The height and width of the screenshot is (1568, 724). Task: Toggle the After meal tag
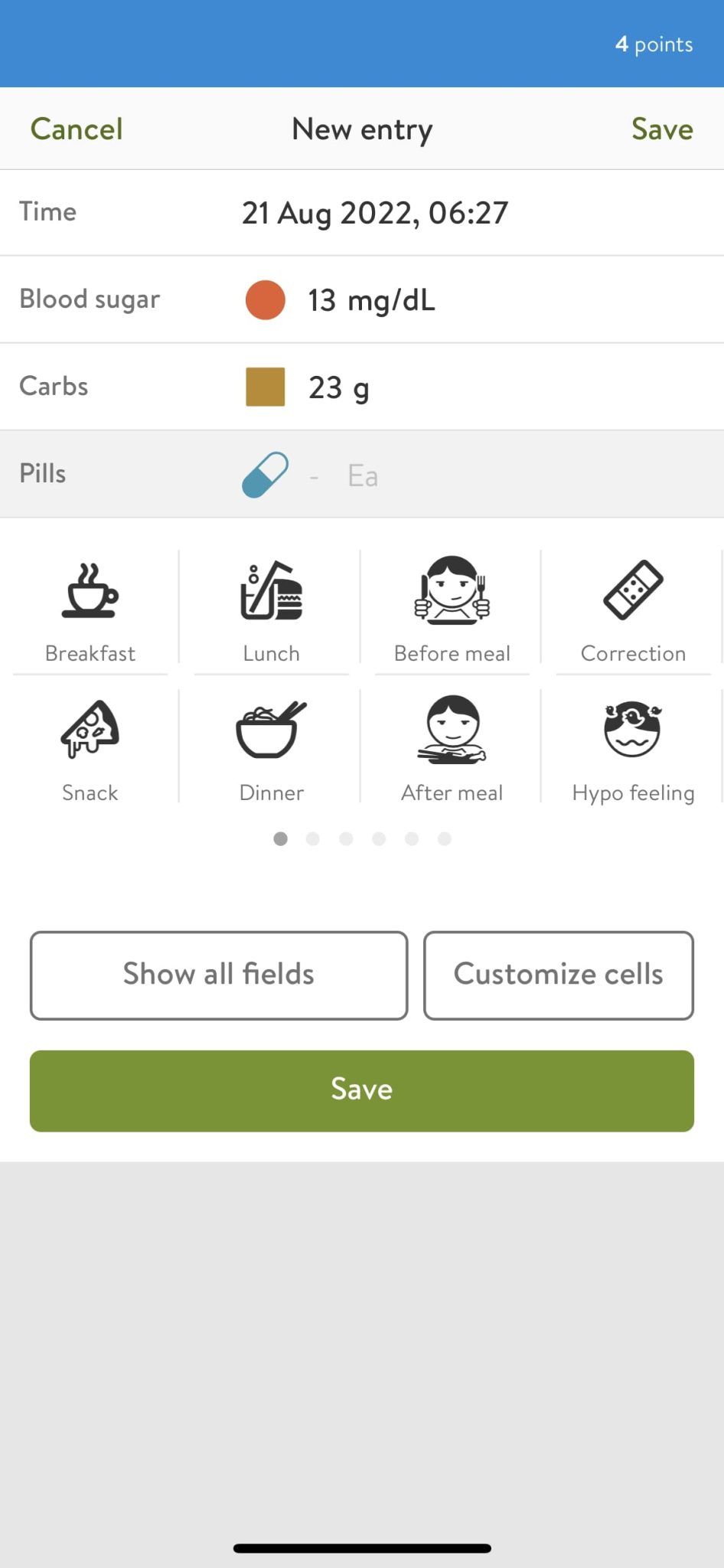tap(451, 746)
